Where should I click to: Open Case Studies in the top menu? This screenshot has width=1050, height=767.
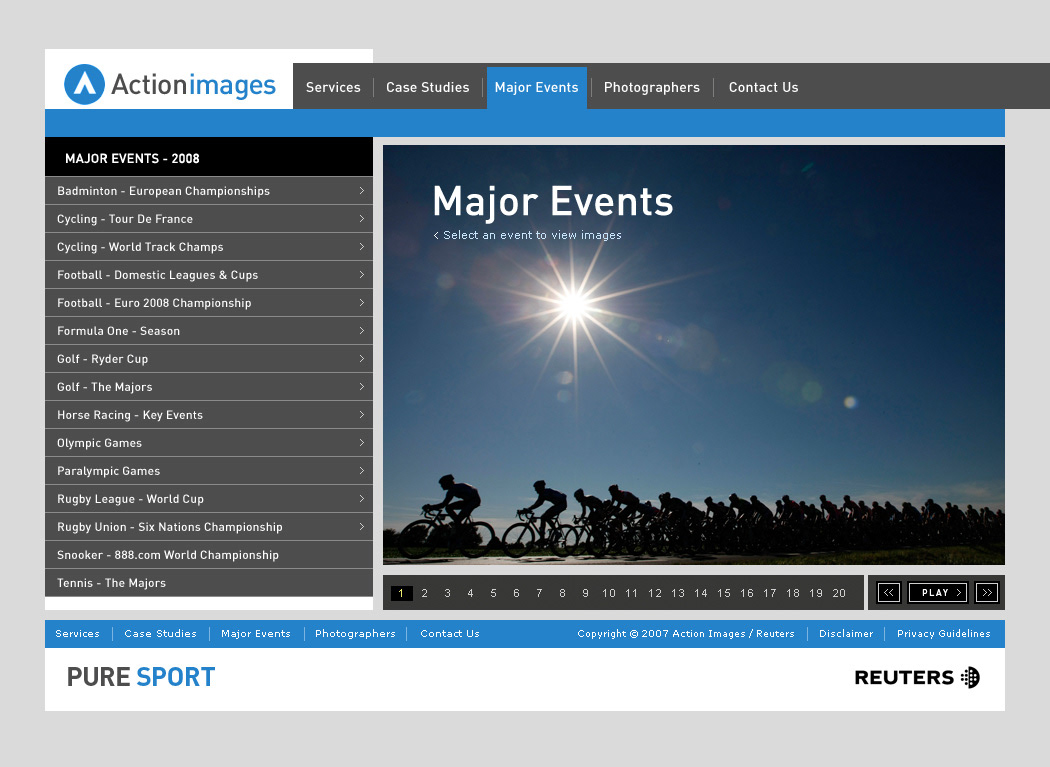(427, 88)
